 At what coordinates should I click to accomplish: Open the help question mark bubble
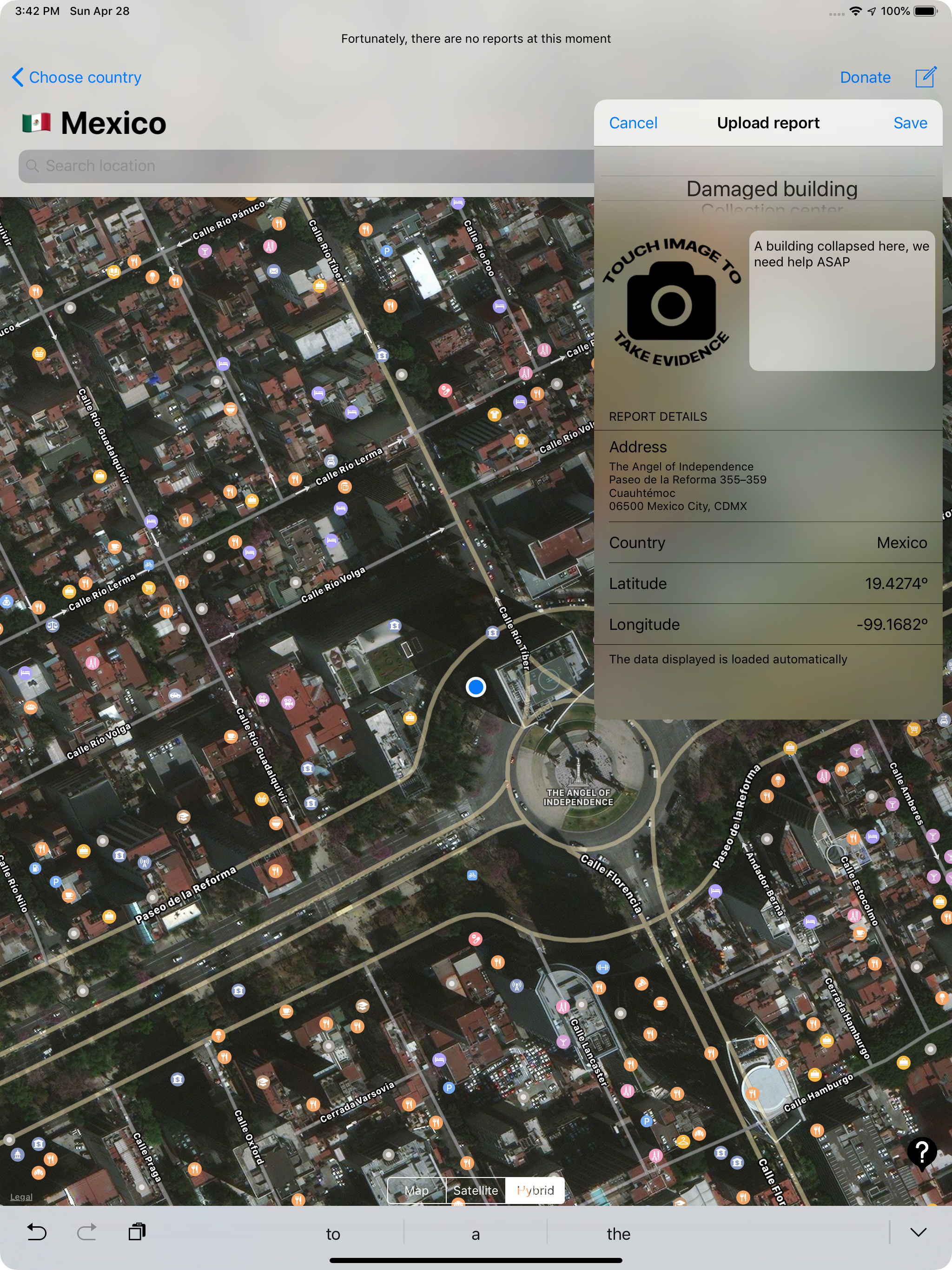pos(922,1152)
